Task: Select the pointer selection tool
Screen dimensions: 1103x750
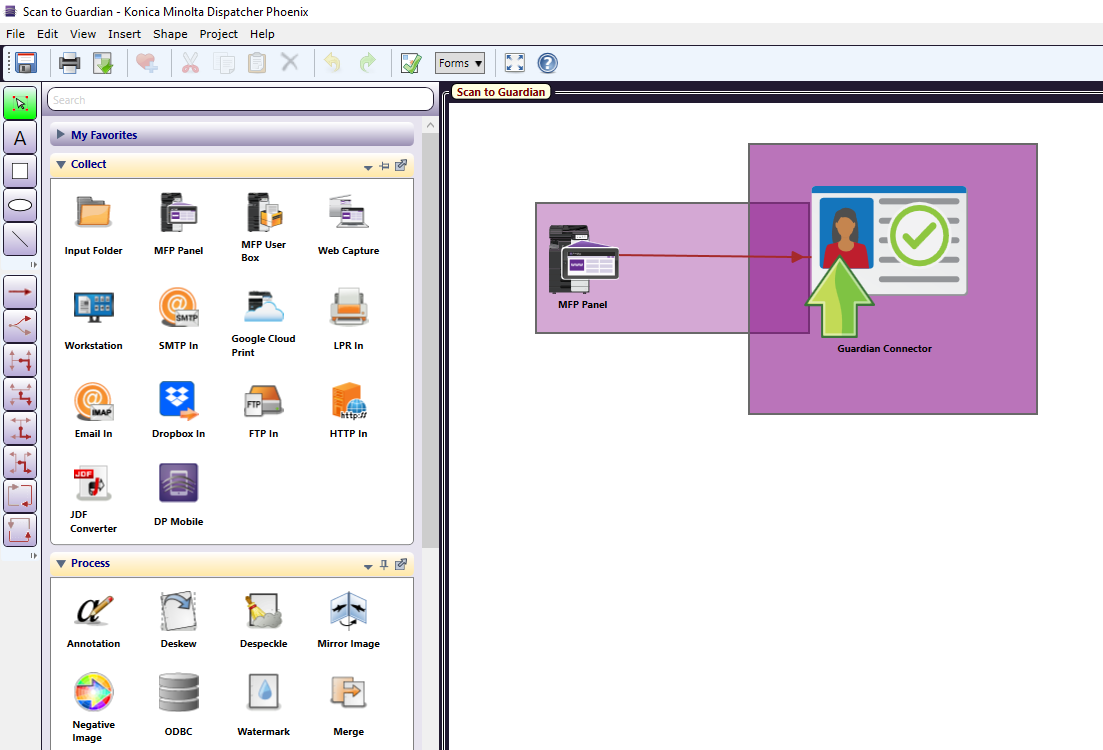Action: [20, 103]
